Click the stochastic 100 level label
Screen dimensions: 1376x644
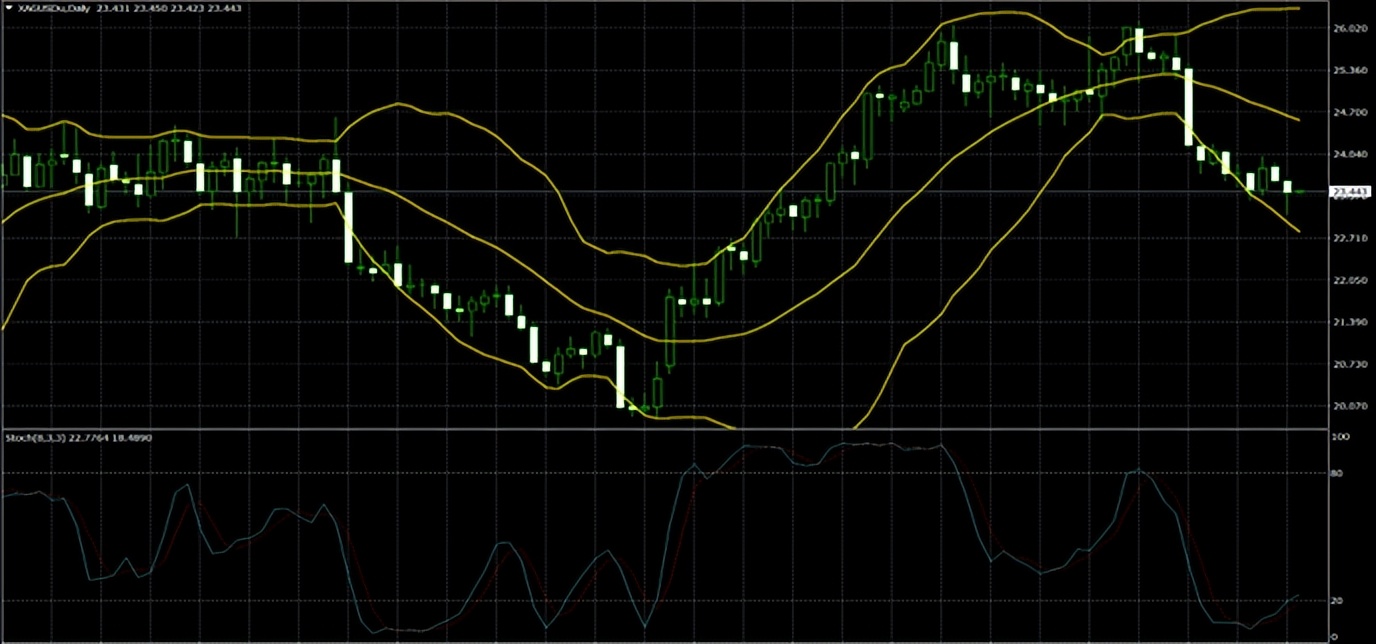point(1340,437)
